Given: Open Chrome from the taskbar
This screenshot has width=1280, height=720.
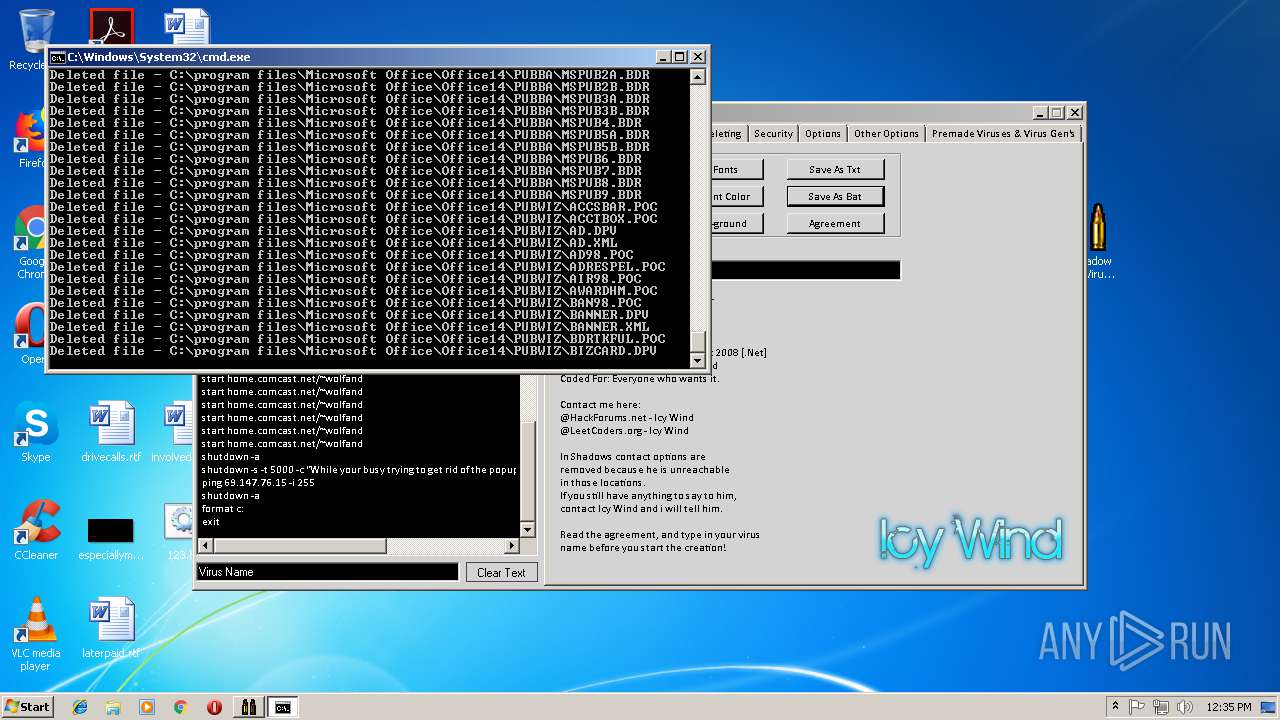Looking at the screenshot, I should (x=180, y=707).
